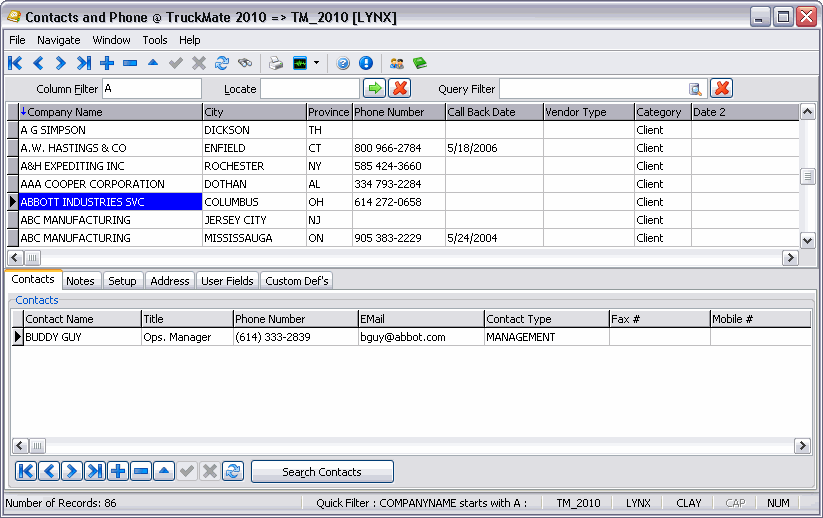Open query picker inside Query Filter field

(x=695, y=89)
